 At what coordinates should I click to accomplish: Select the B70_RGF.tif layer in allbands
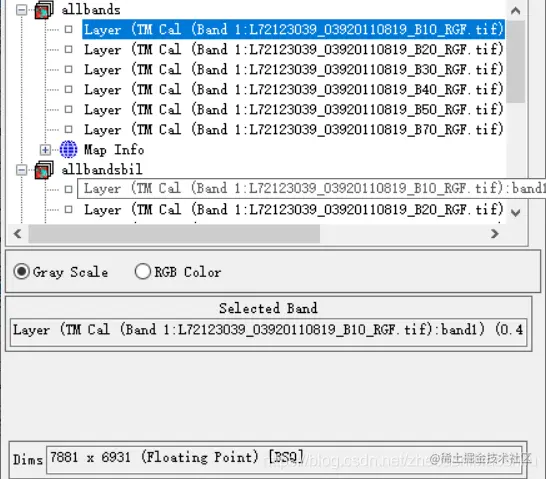tap(294, 129)
